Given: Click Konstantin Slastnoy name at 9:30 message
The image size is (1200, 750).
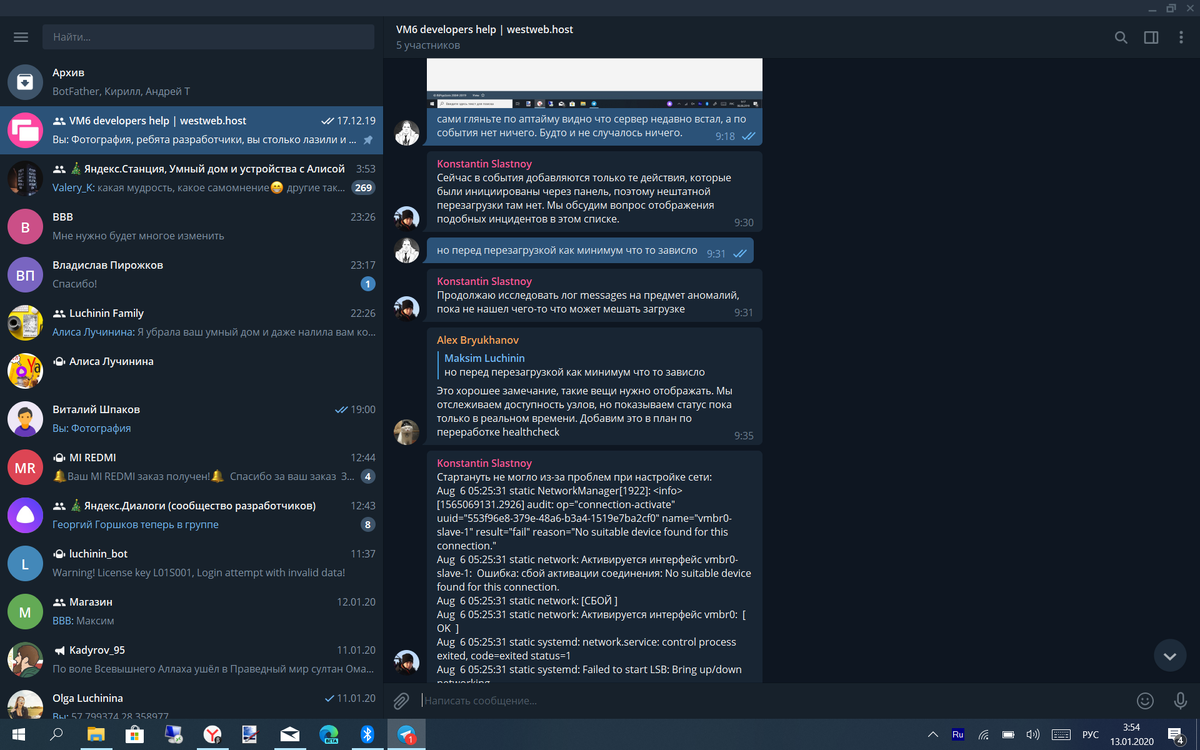Looking at the screenshot, I should 484,162.
